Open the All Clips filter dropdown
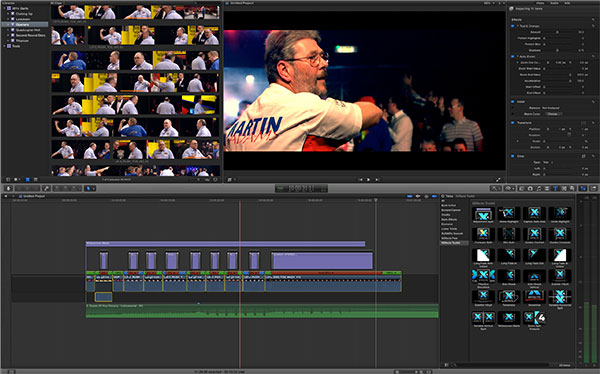 coord(57,3)
